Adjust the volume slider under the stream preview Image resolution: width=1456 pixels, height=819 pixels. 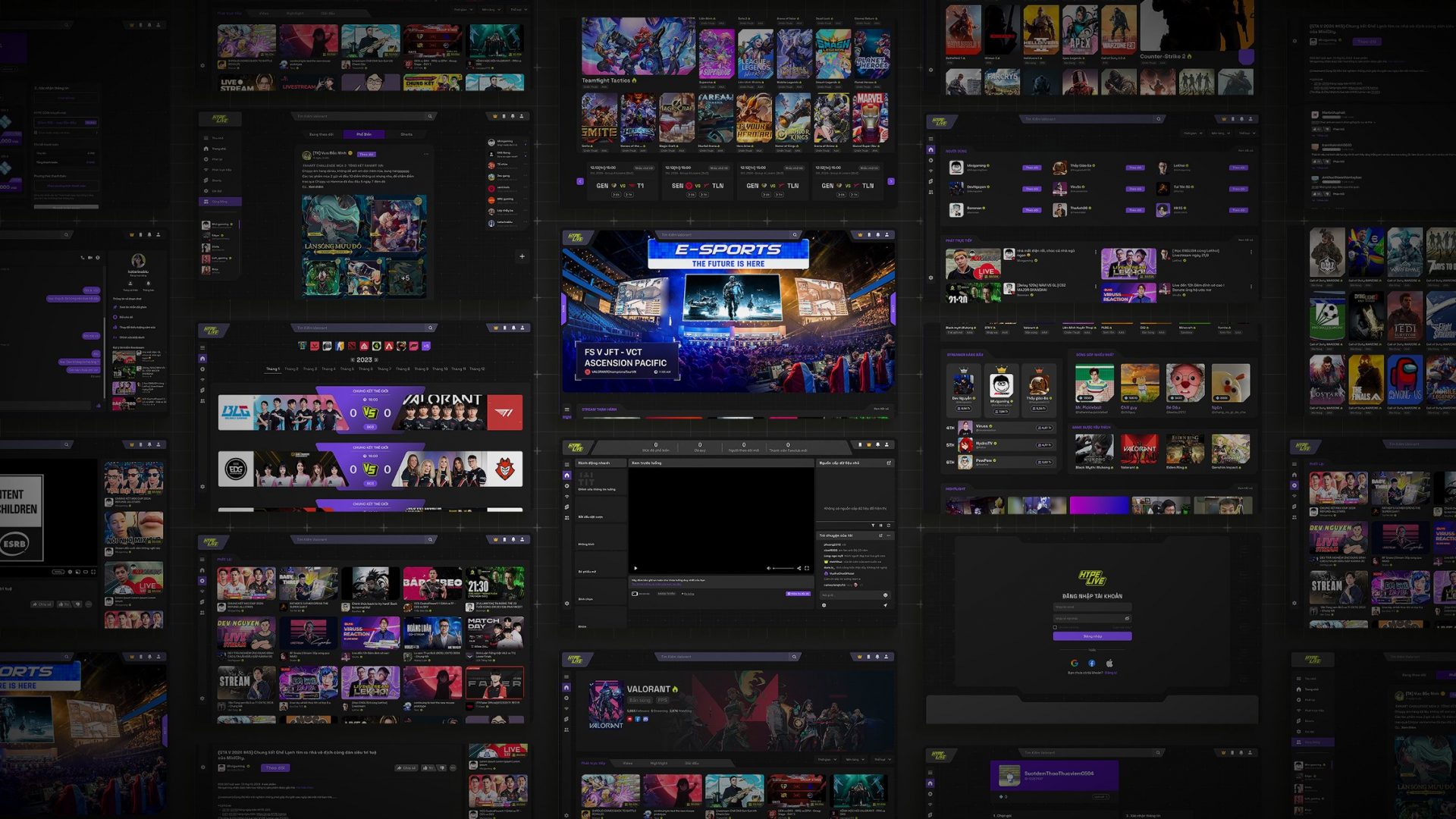[x=783, y=568]
